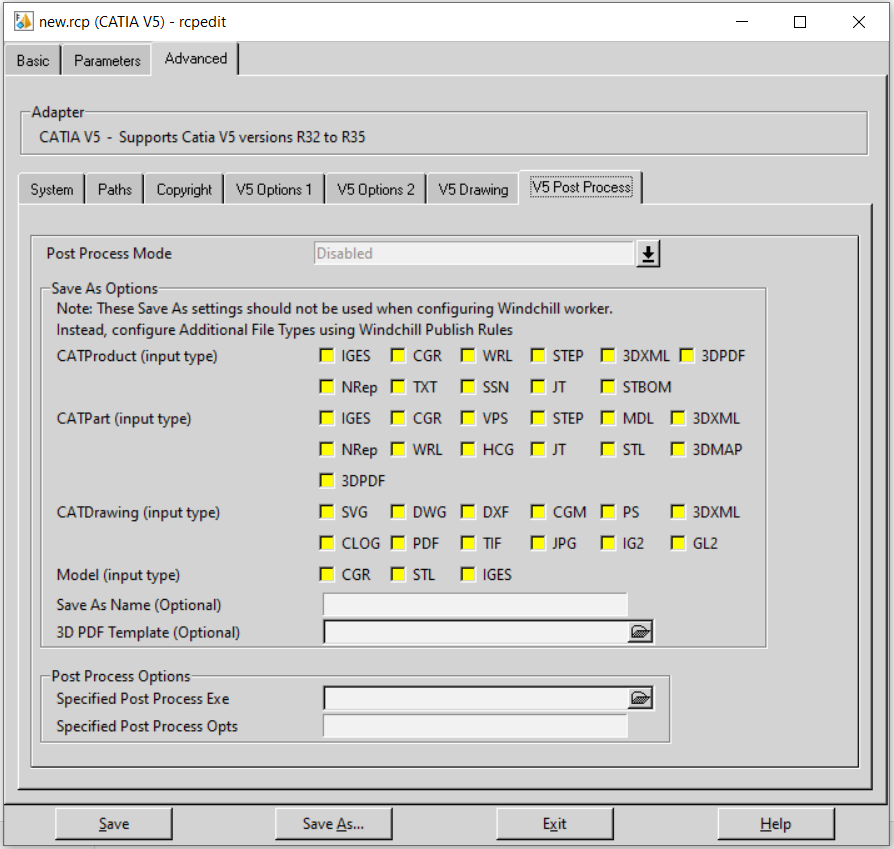Image resolution: width=894 pixels, height=849 pixels.
Task: Enable IGES for Model input type
Action: [x=468, y=574]
